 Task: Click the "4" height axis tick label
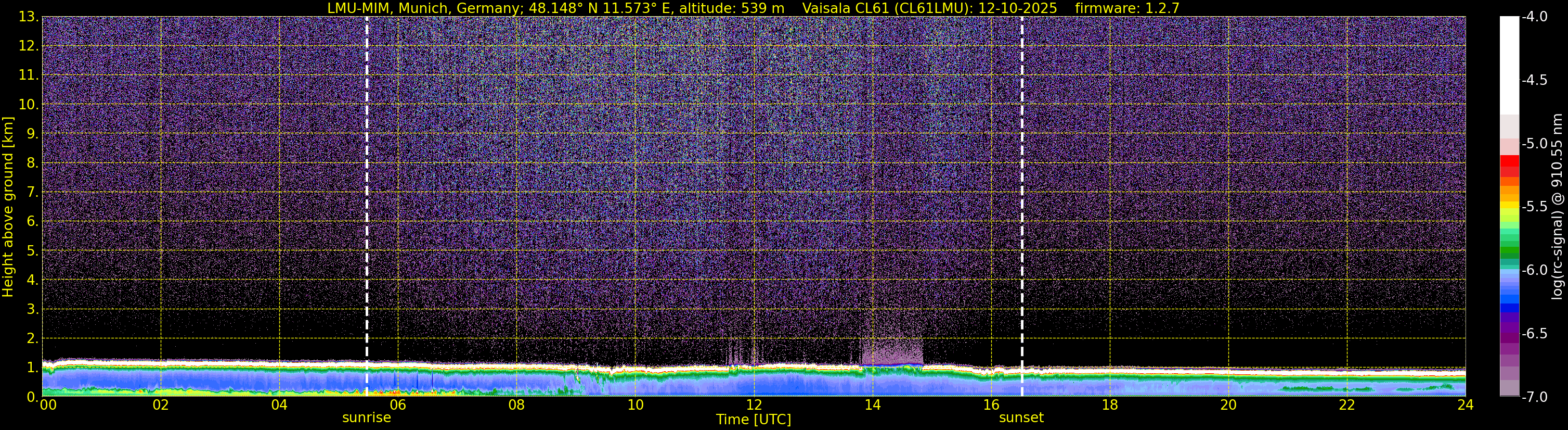pyautogui.click(x=32, y=280)
